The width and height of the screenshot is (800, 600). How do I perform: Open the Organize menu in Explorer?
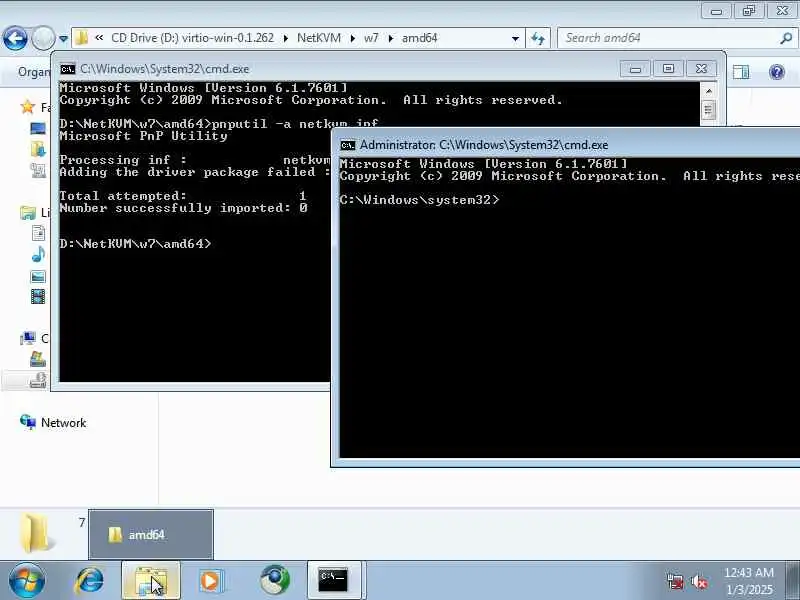click(x=34, y=72)
